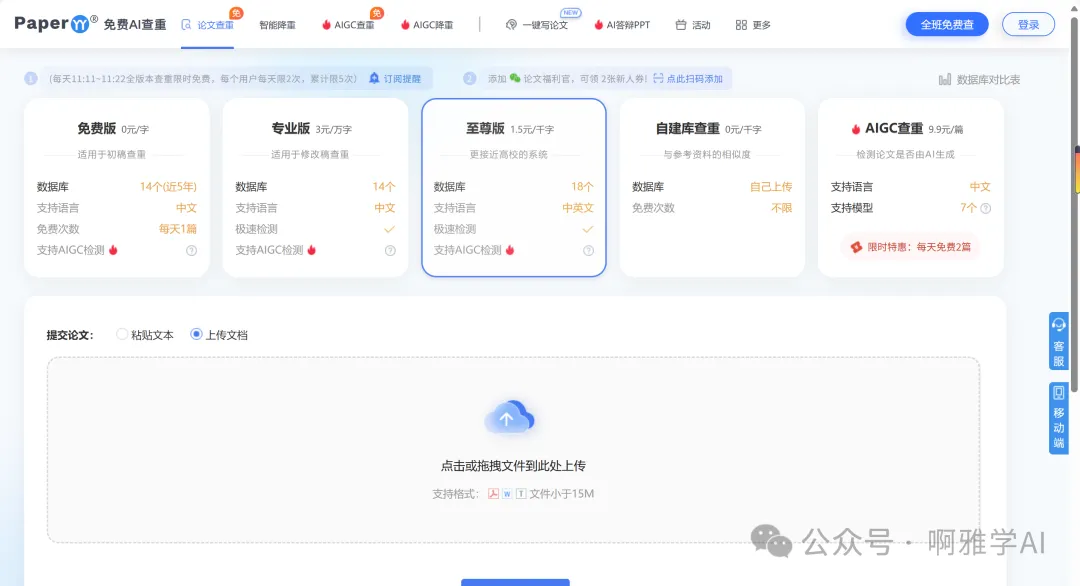Click the 订阅提醒 bell reminder
Screen dimensions: 1080x586
[x=395, y=78]
